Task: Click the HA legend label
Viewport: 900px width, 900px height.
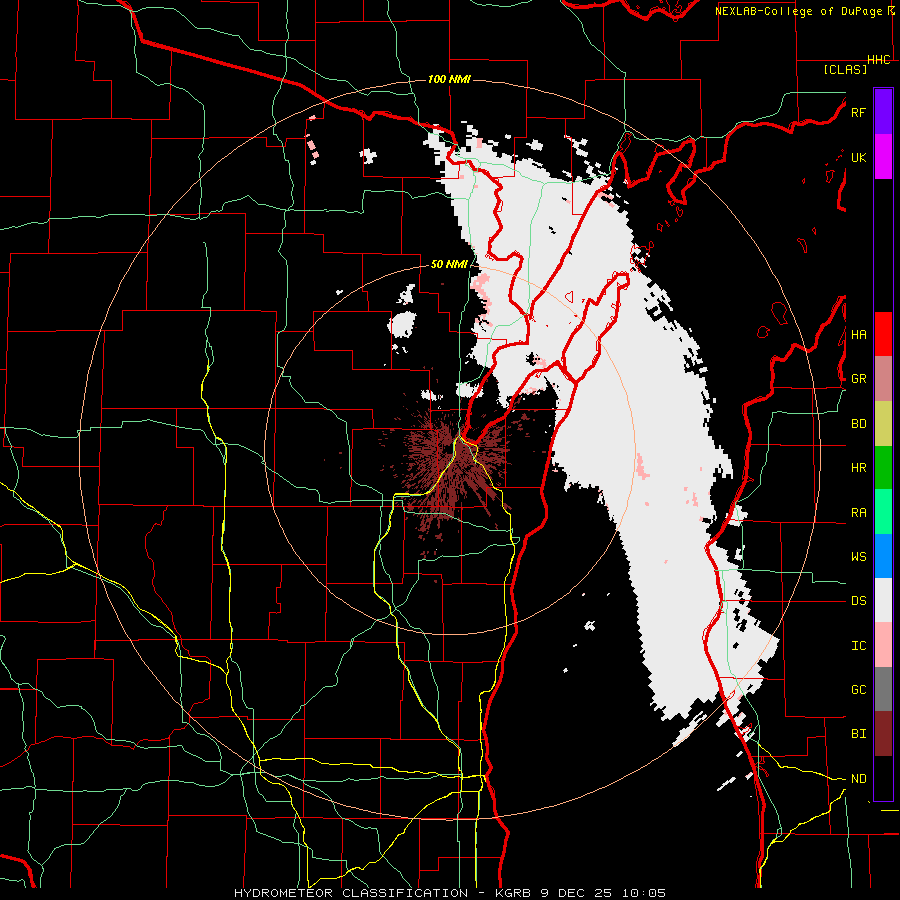Action: point(858,334)
